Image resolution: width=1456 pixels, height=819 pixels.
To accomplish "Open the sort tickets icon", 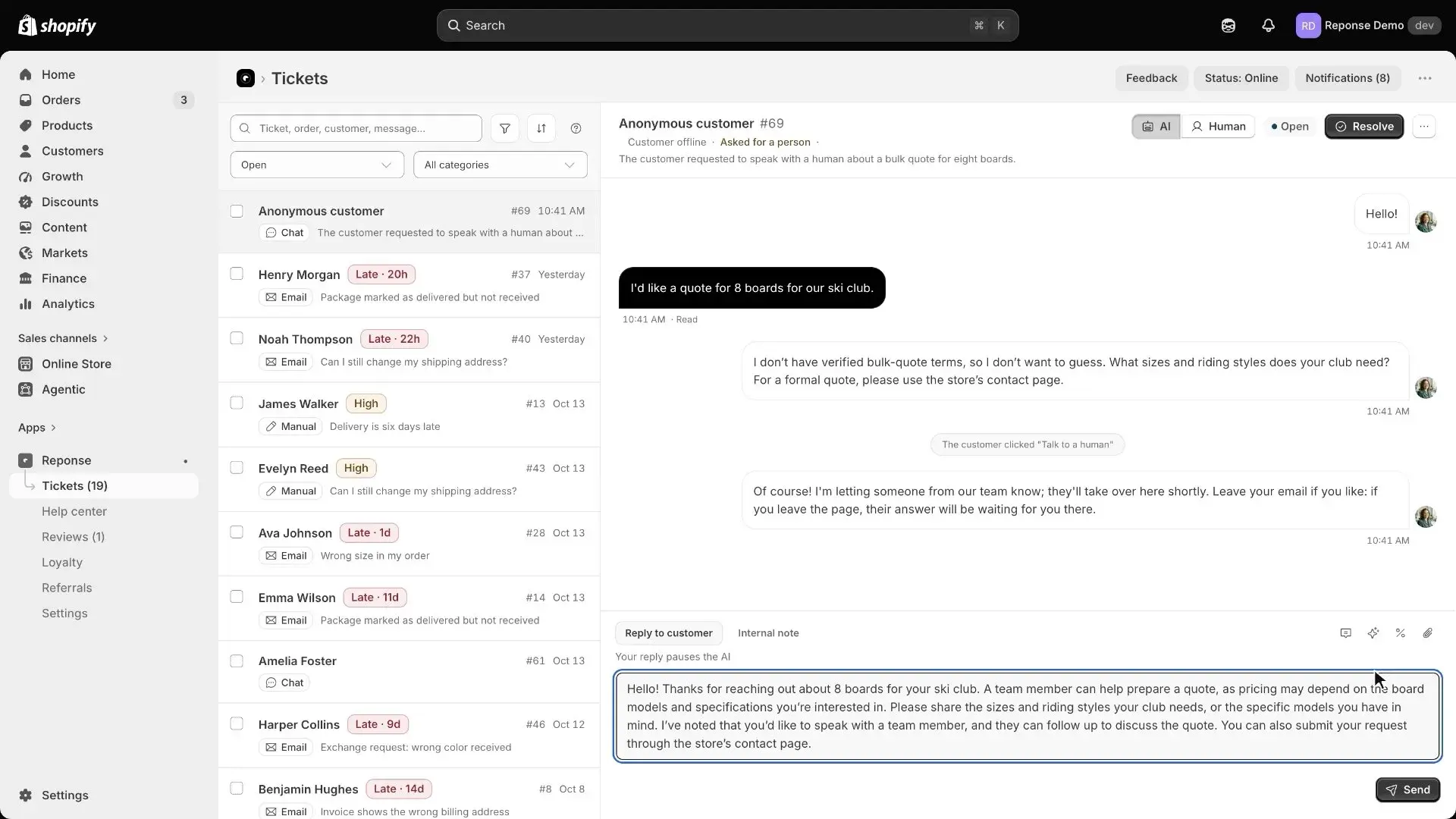I will click(541, 128).
